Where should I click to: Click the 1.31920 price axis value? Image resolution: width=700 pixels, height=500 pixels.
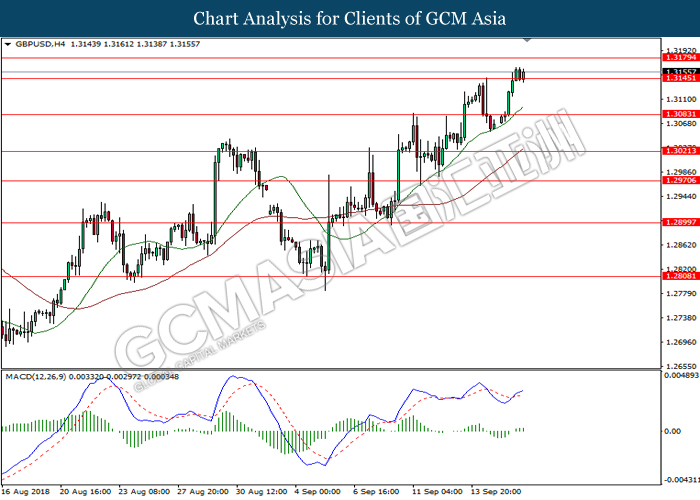[681, 50]
